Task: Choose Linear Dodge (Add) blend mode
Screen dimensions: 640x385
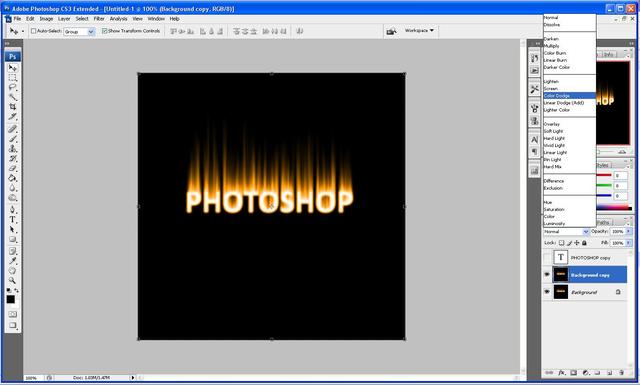Action: coord(569,103)
